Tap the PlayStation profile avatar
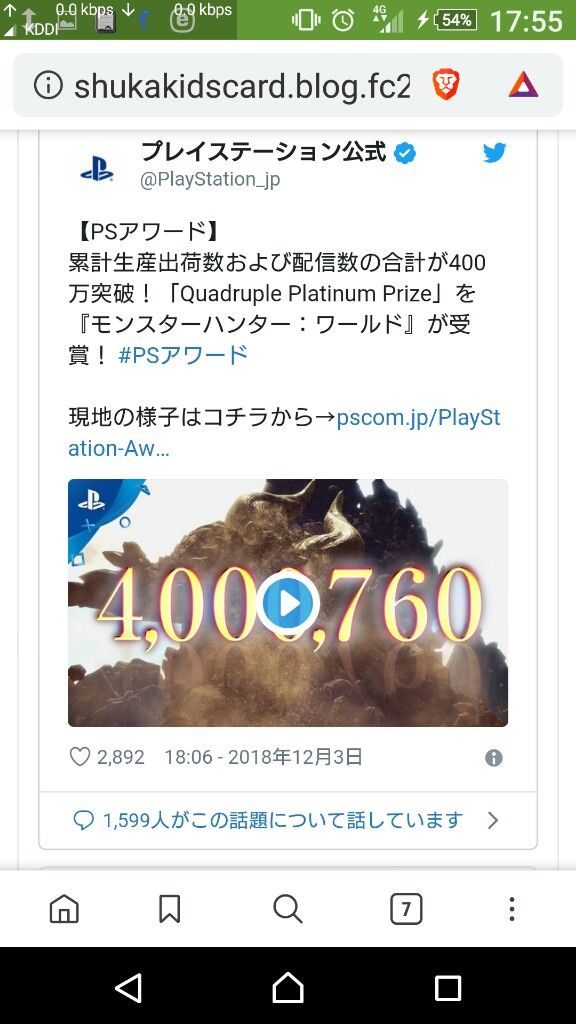This screenshot has width=576, height=1024. (97, 168)
